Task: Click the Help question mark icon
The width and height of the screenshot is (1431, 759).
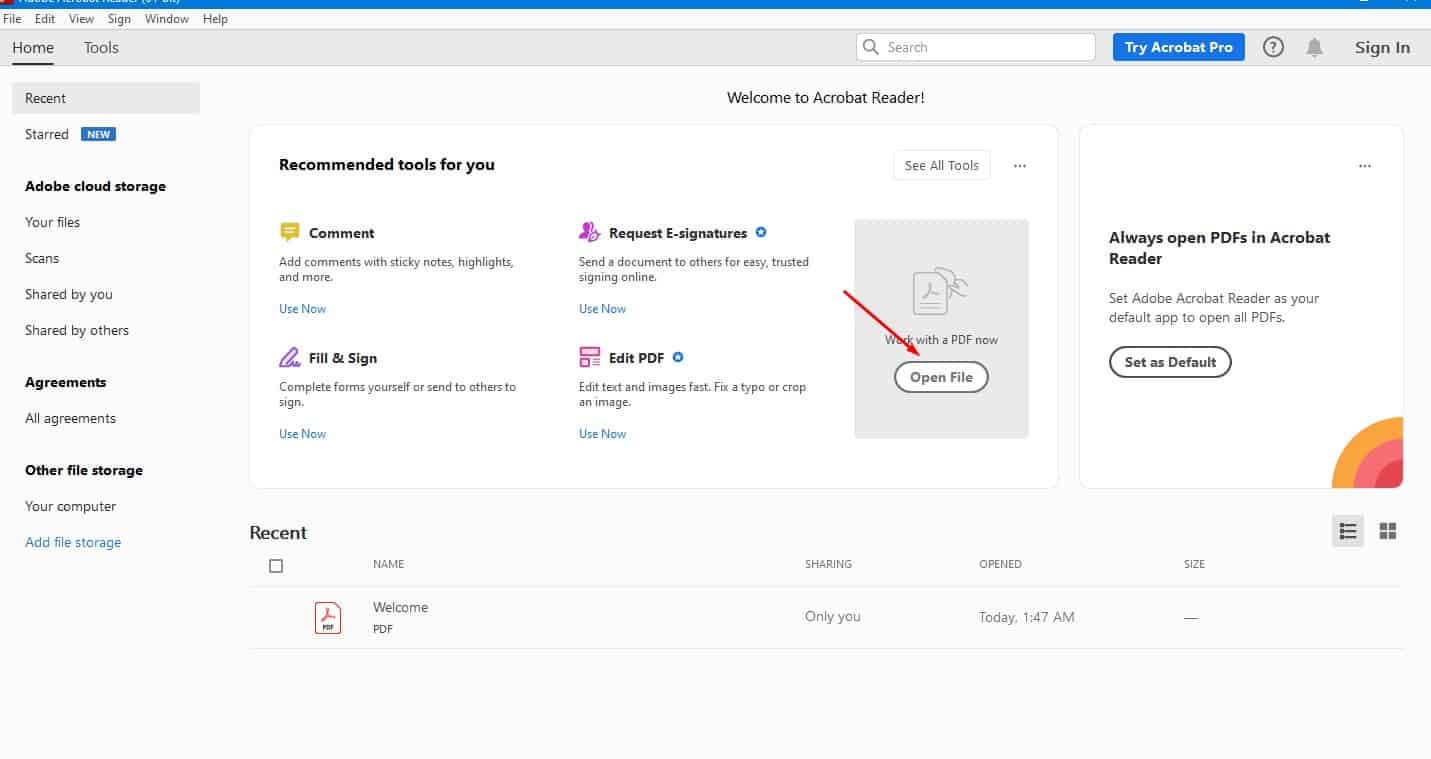Action: tap(1273, 47)
